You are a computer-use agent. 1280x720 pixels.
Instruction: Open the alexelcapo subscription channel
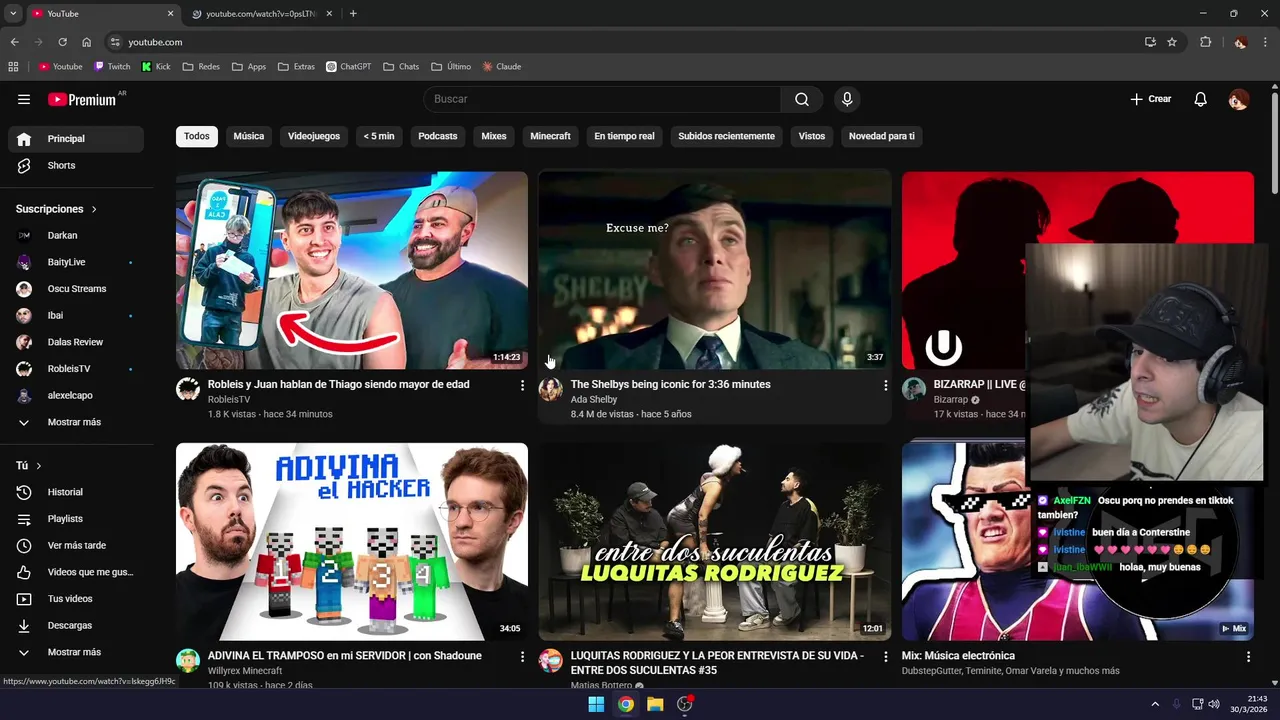tap(76, 395)
